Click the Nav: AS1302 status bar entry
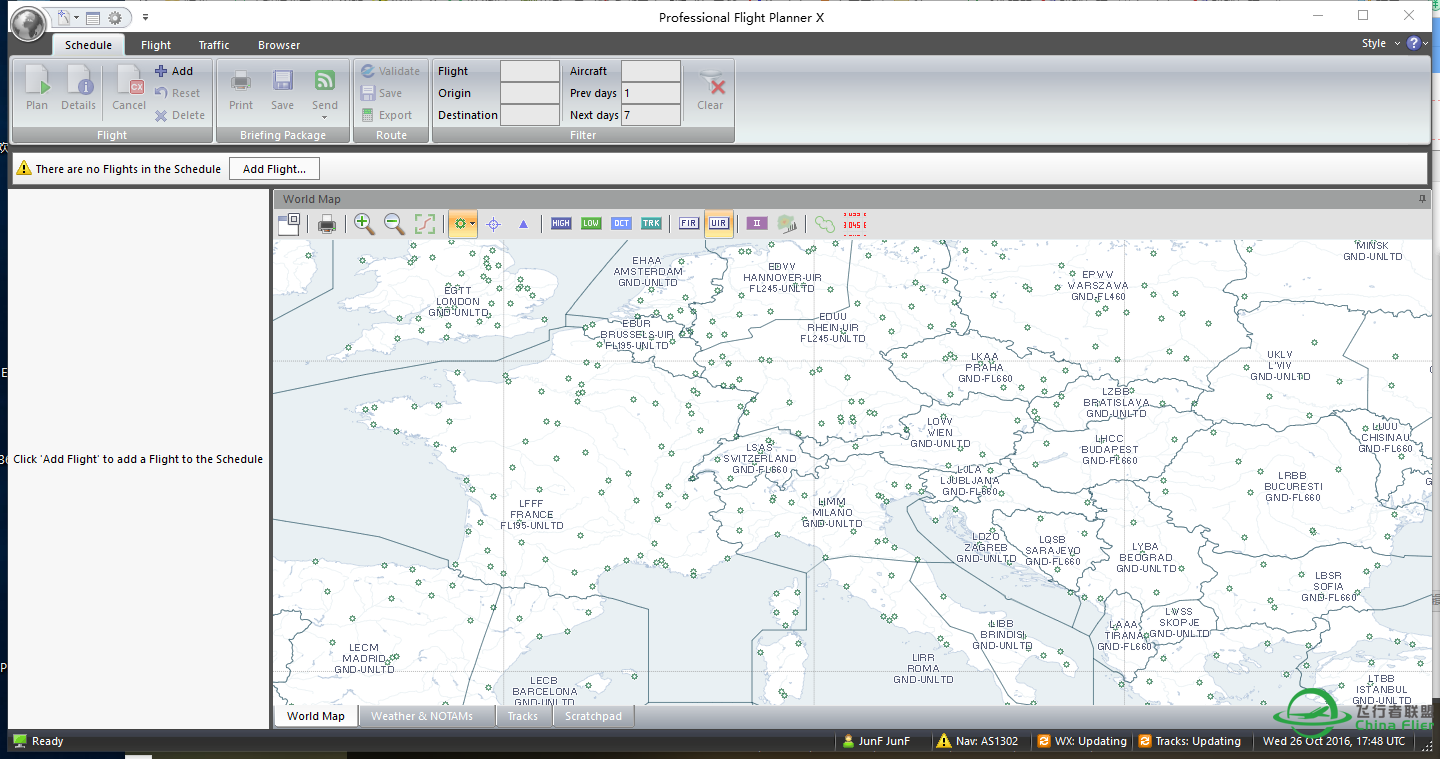 (977, 741)
